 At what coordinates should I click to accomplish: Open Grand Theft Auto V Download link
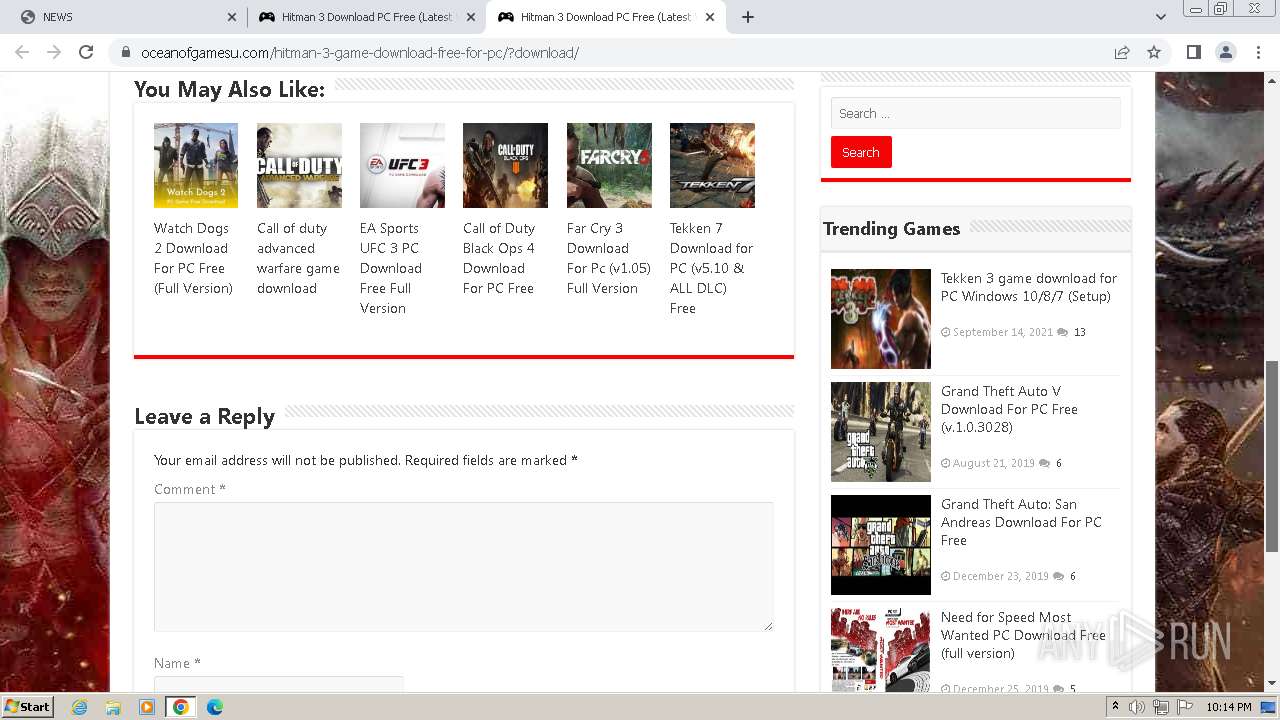(x=1009, y=409)
